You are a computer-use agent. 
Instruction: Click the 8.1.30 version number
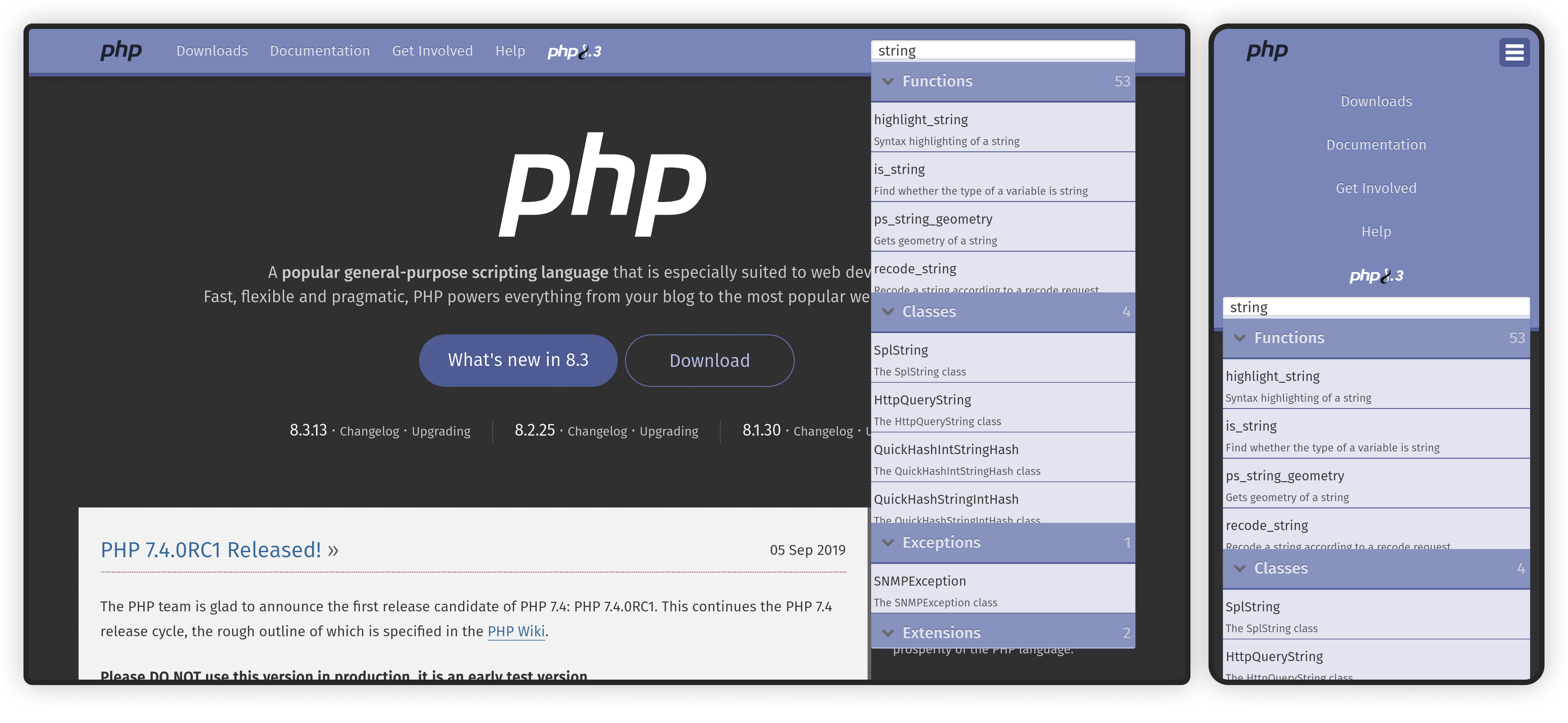tap(761, 430)
